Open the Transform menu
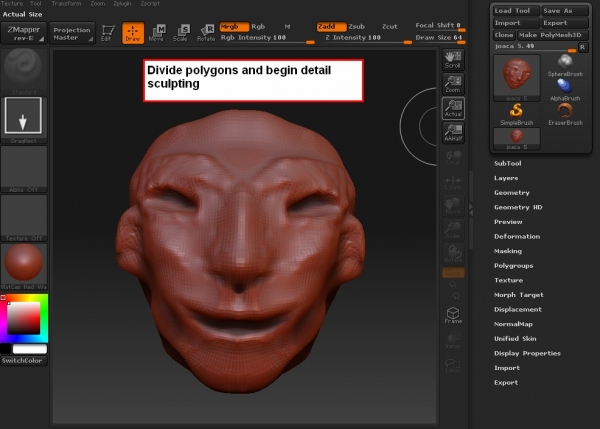 coord(66,3)
